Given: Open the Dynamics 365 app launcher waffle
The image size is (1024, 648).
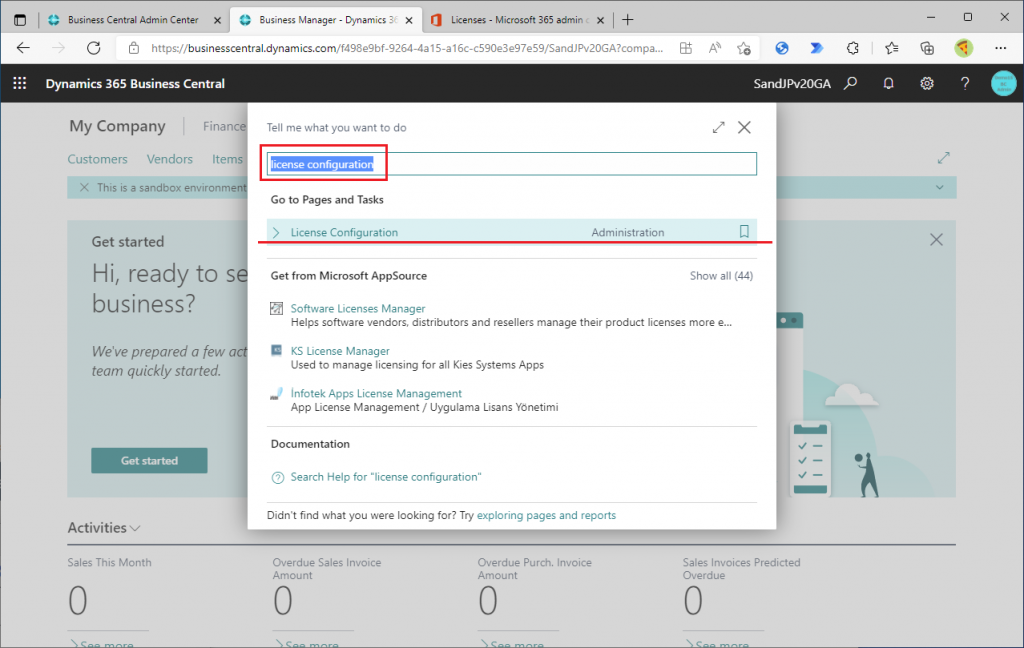Looking at the screenshot, I should (20, 84).
